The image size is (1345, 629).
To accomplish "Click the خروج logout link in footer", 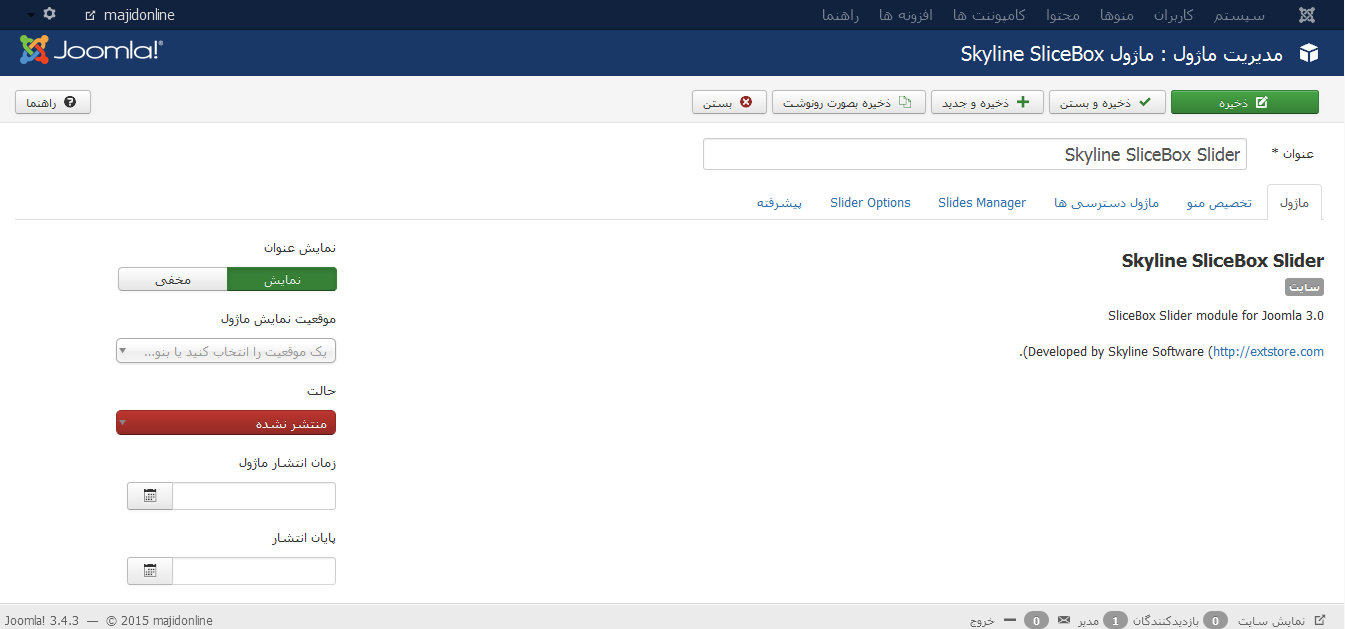I will [x=982, y=621].
